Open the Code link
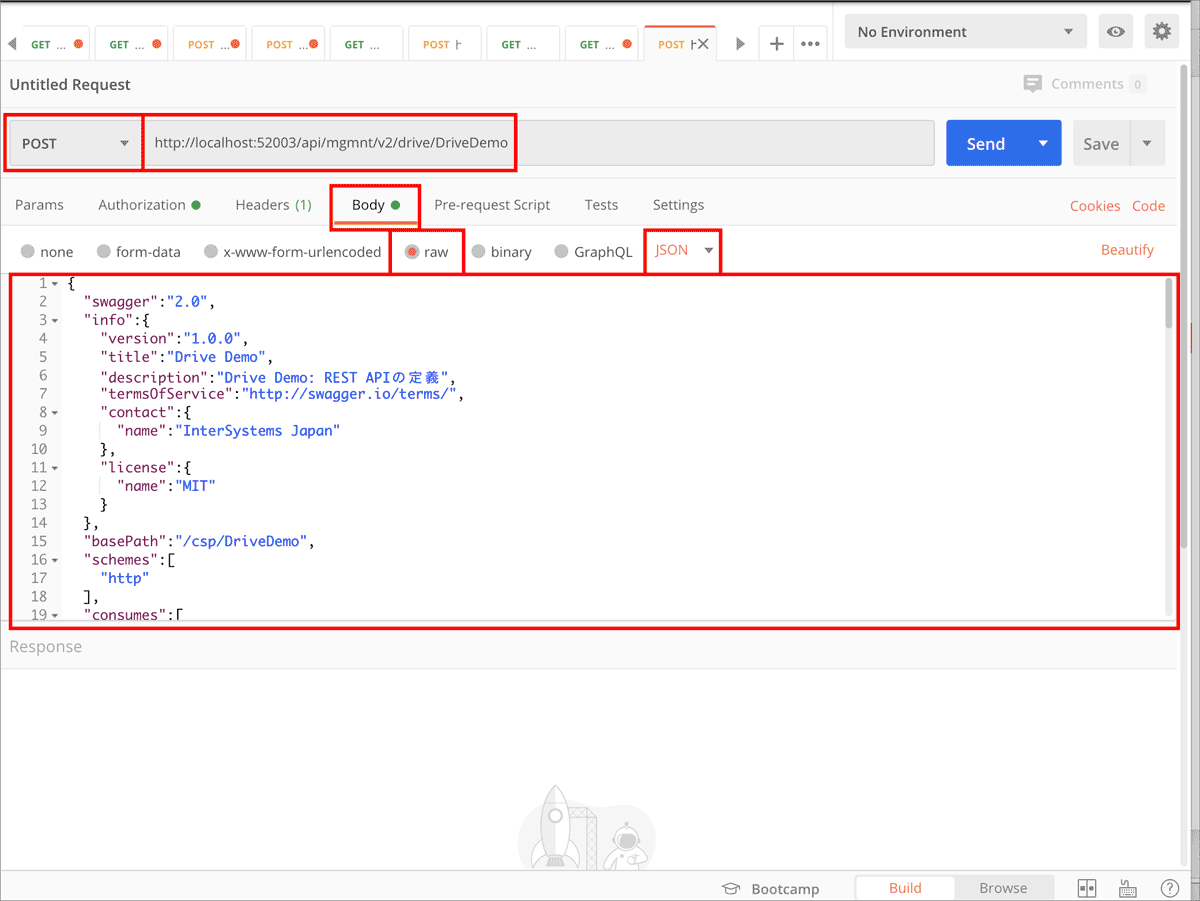 [x=1148, y=206]
